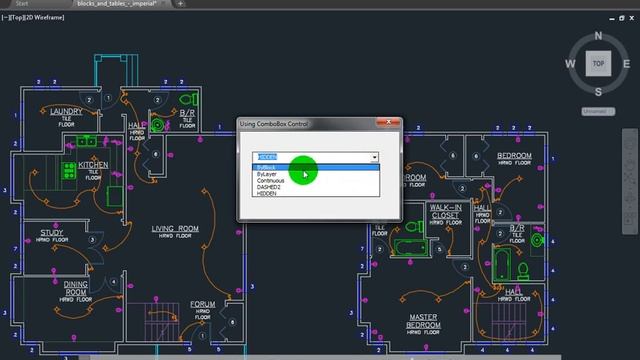Screen dimensions: 640x360
Task: Minimize the drawing viewport window
Action: (x=612, y=19)
